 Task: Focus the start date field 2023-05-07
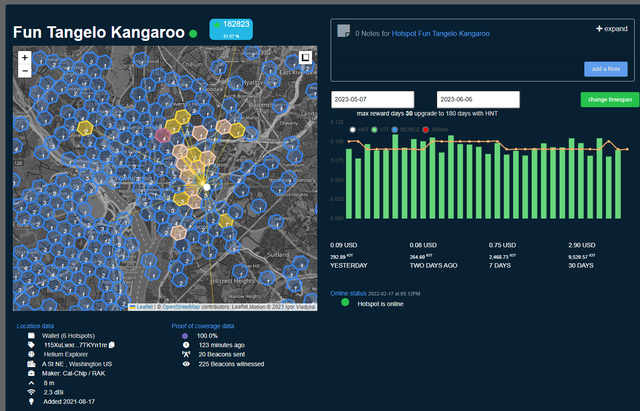(372, 100)
